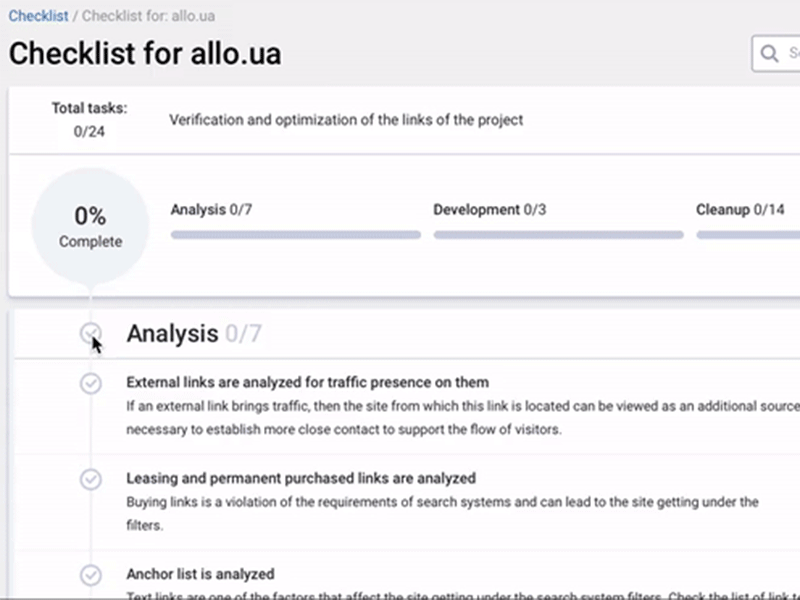This screenshot has height=600, width=800.
Task: Expand the Analysis 0/7 section heading
Action: click(x=194, y=334)
